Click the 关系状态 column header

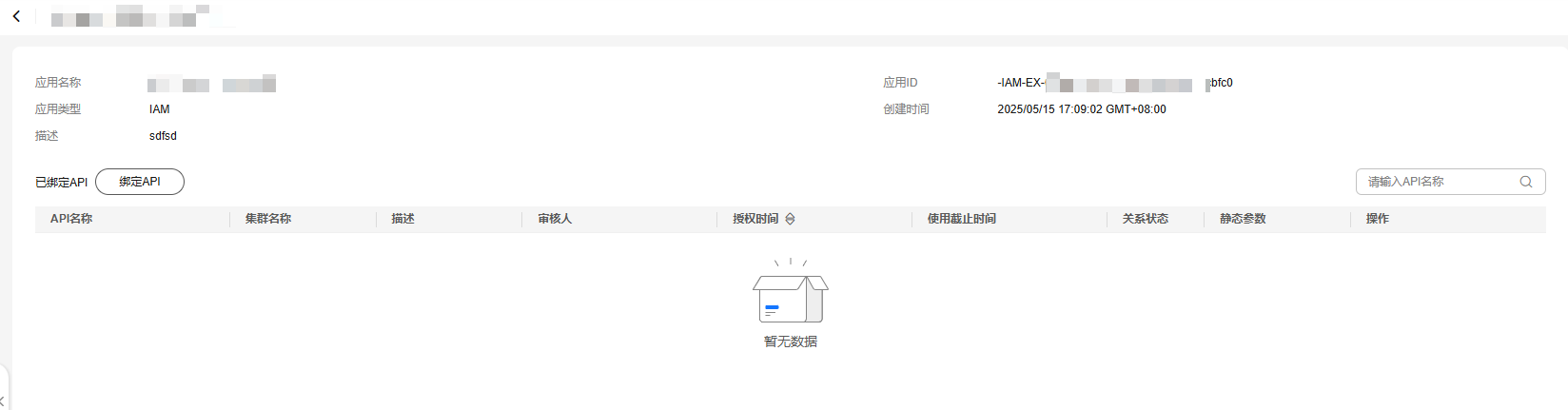(1146, 219)
